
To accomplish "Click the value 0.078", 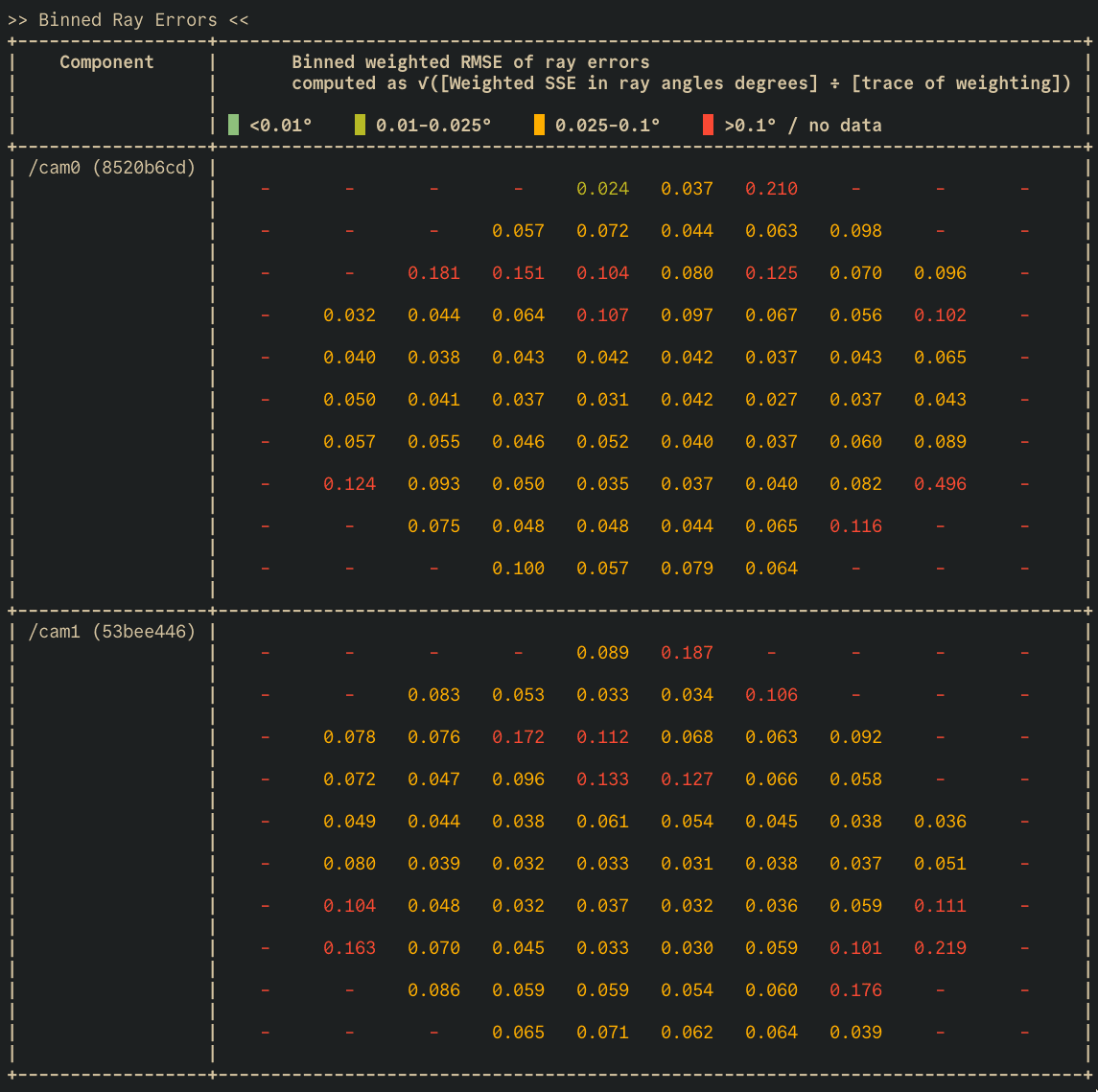I will tap(349, 737).
